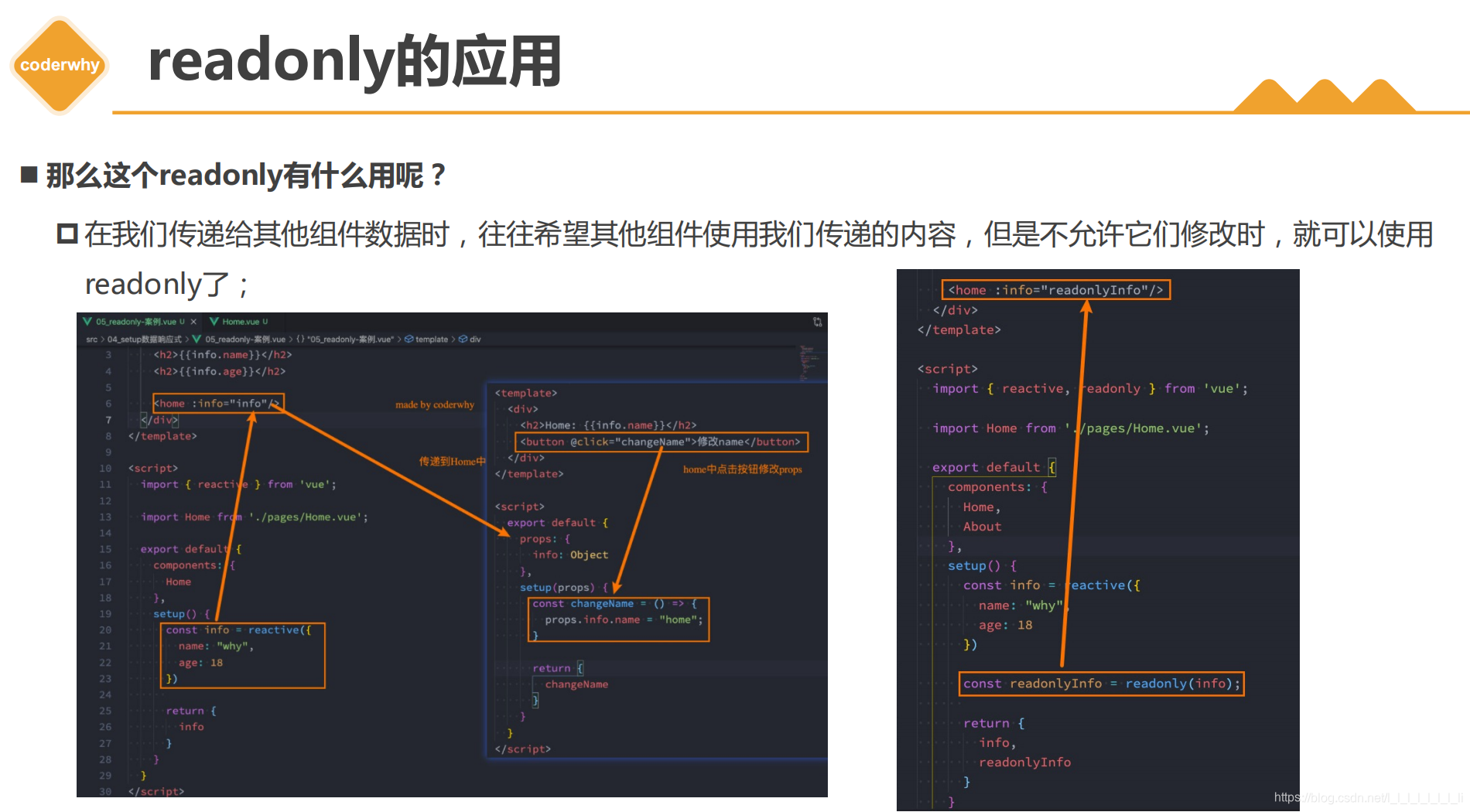Click the {{info.age}} h2 line
Image resolution: width=1470 pixels, height=812 pixels.
coord(220,372)
